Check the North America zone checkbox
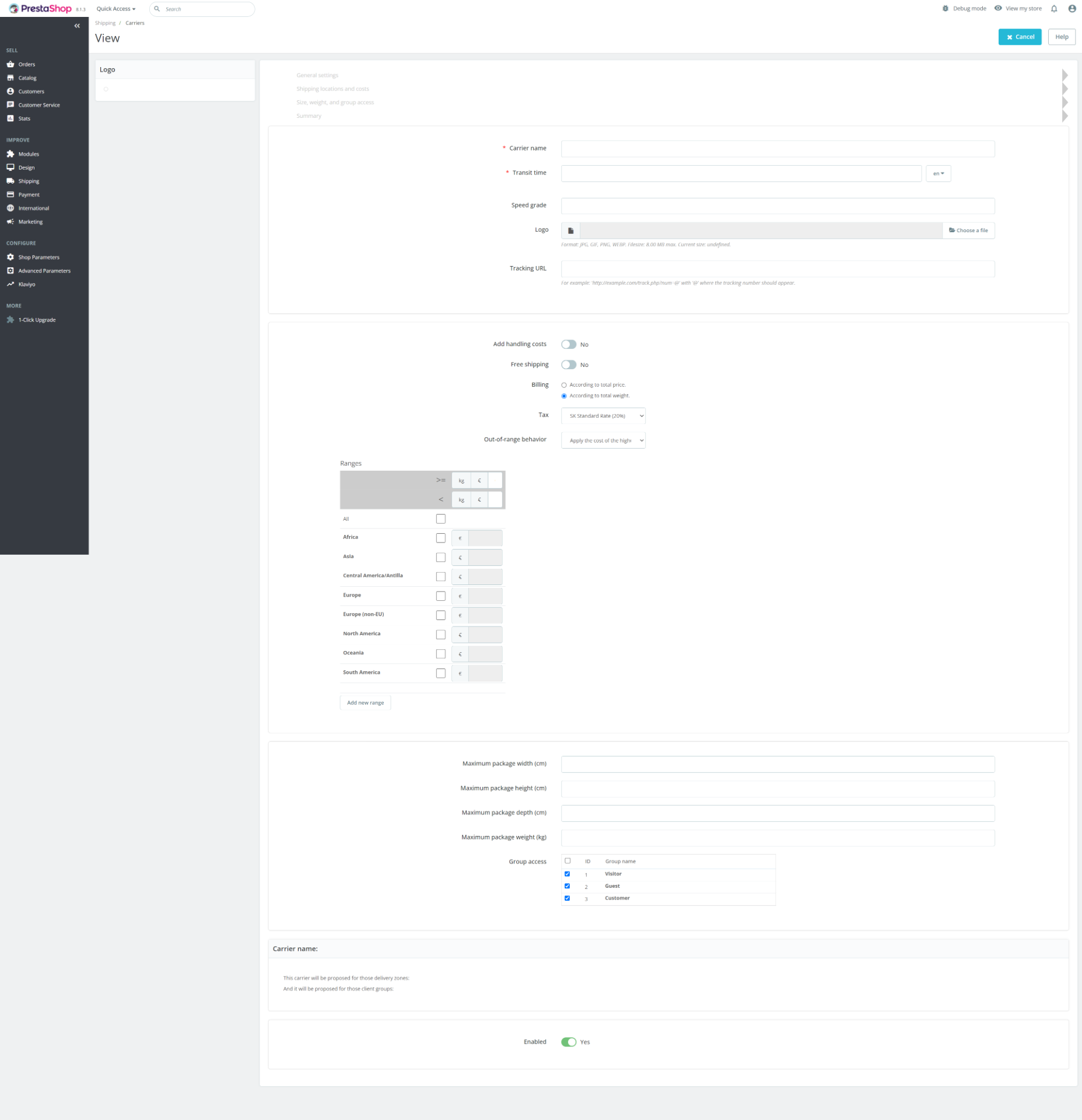The width and height of the screenshot is (1082, 1120). pyautogui.click(x=441, y=634)
